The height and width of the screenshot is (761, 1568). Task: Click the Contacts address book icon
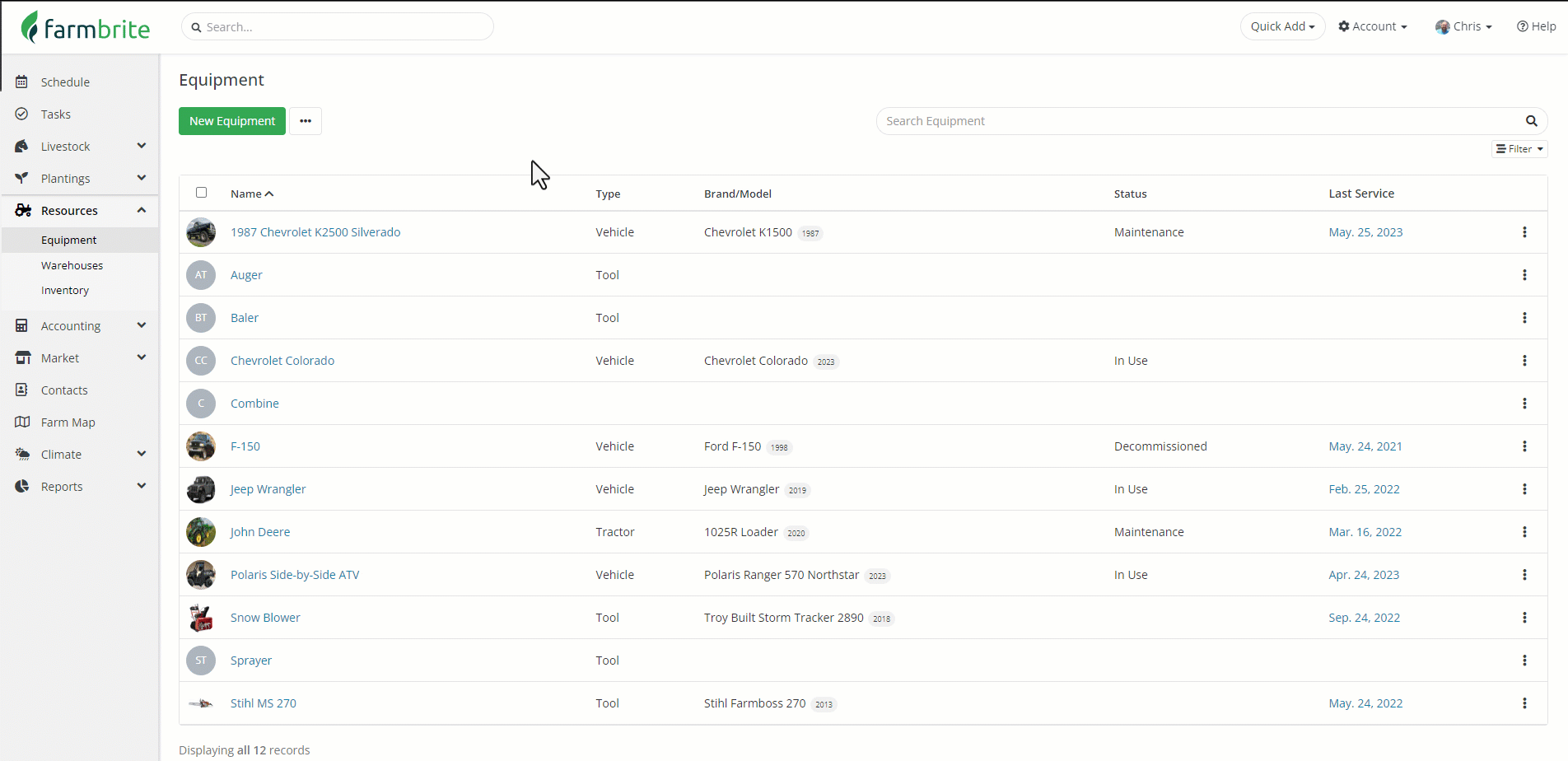tap(22, 390)
